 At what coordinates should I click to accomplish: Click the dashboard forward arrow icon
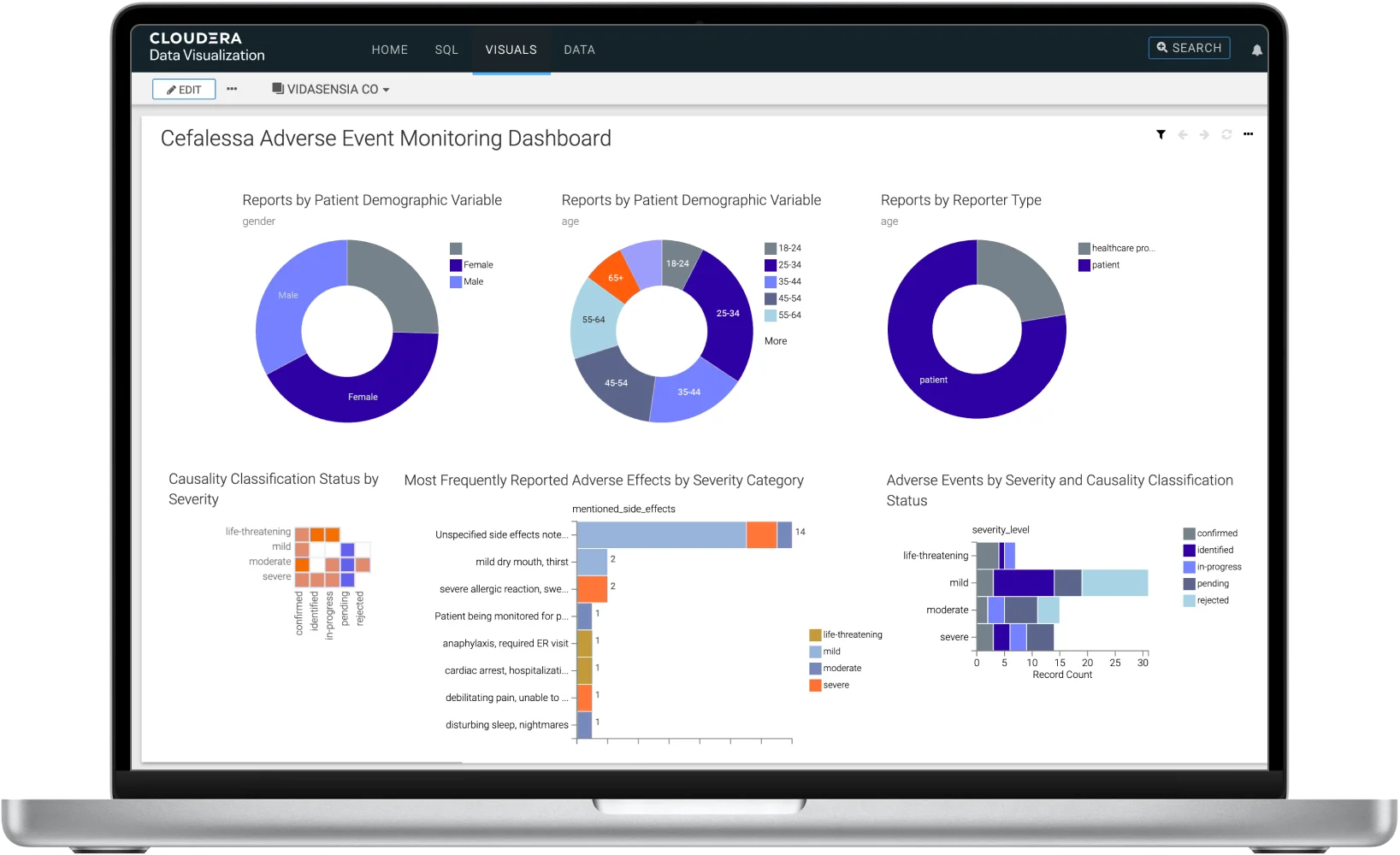tap(1204, 135)
